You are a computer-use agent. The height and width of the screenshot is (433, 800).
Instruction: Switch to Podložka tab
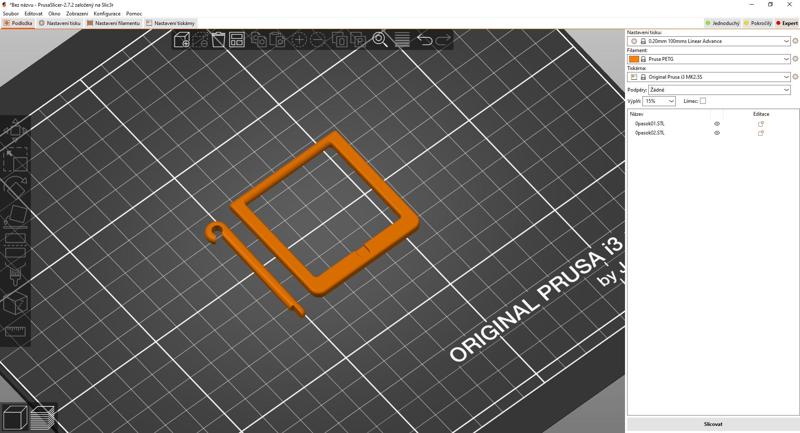18,23
